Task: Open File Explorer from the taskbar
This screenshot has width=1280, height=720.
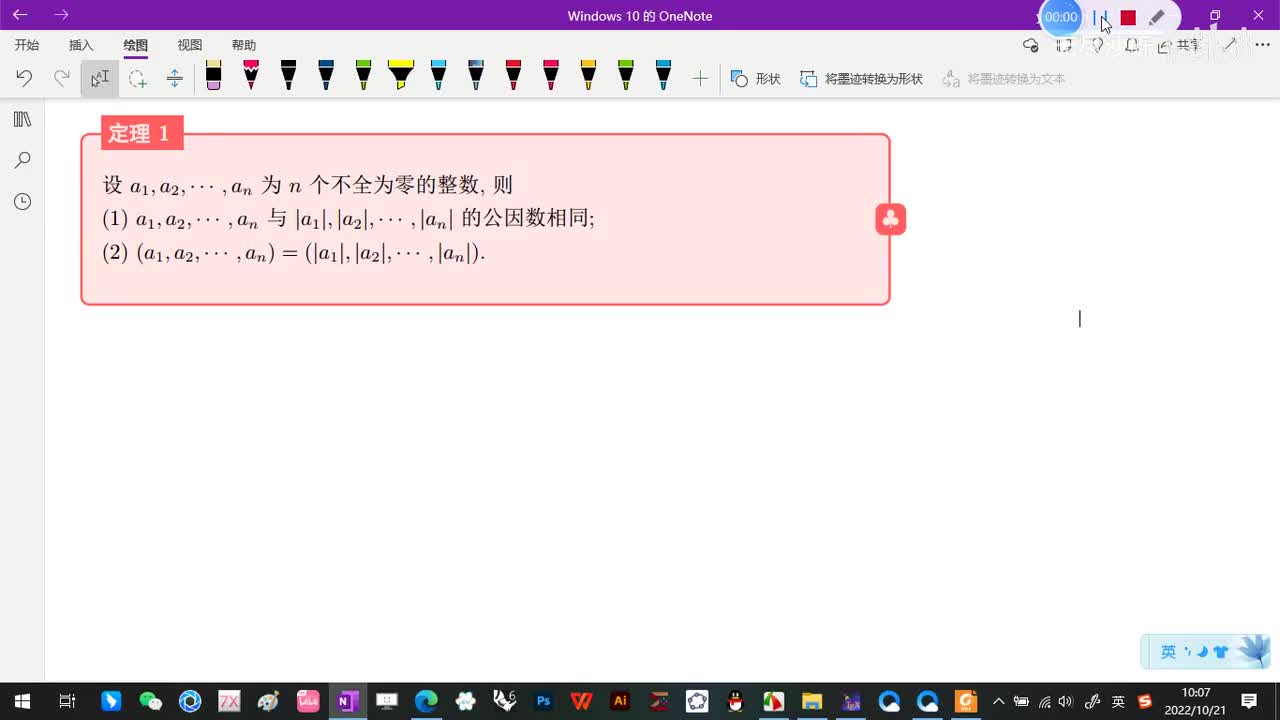Action: coord(812,701)
